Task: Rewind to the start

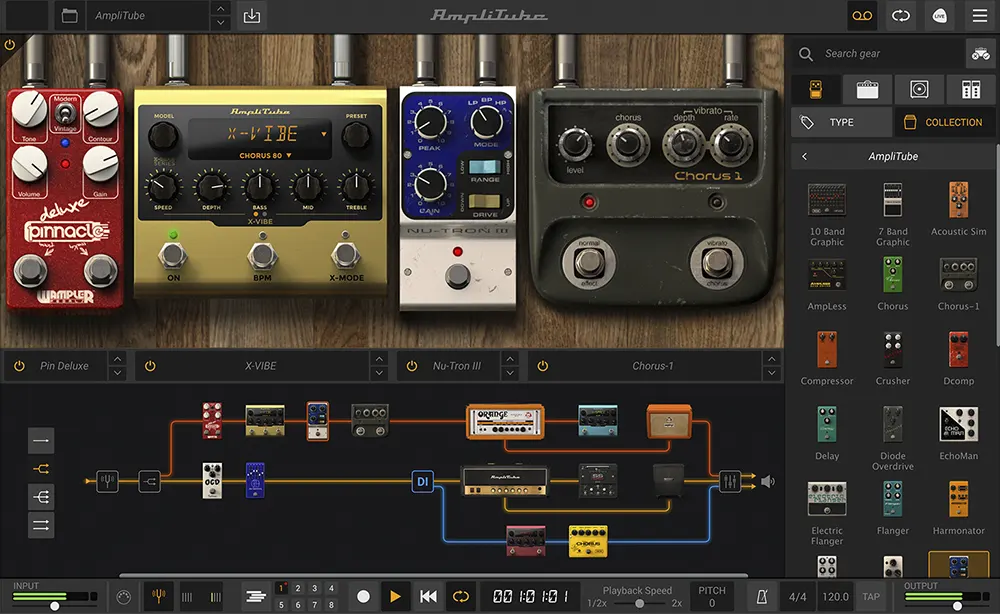Action: pyautogui.click(x=428, y=597)
